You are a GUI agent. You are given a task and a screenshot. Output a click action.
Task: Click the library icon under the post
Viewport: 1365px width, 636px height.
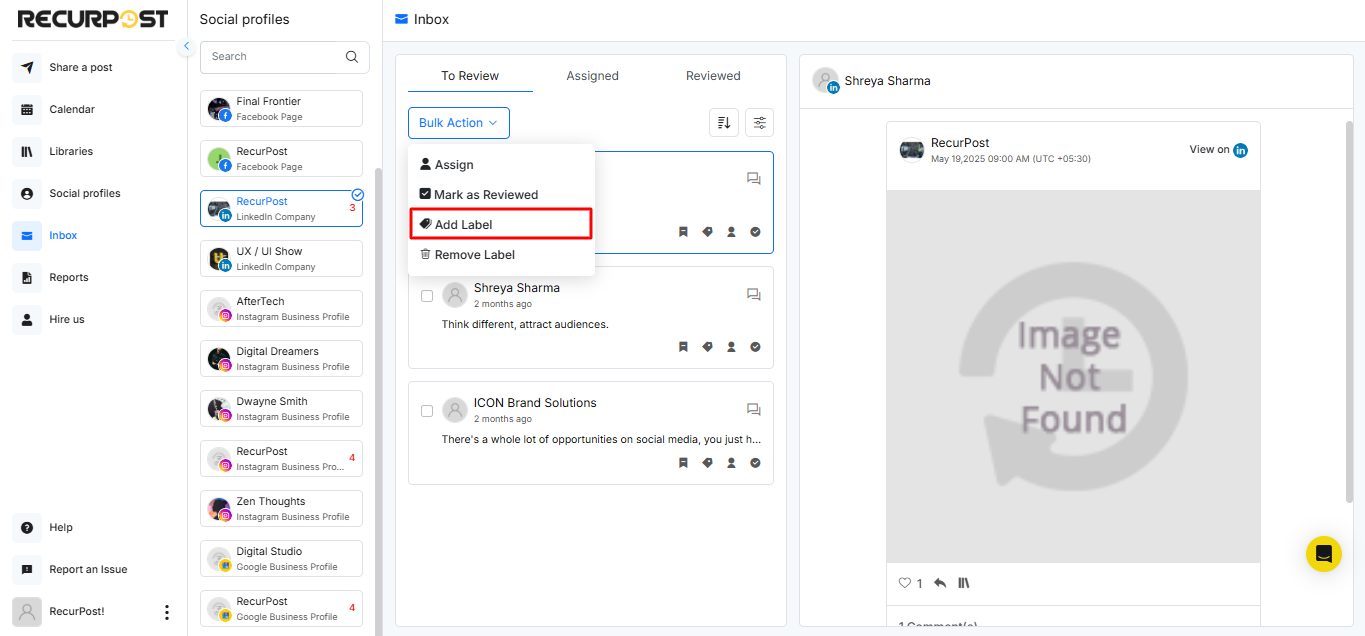pos(964,583)
